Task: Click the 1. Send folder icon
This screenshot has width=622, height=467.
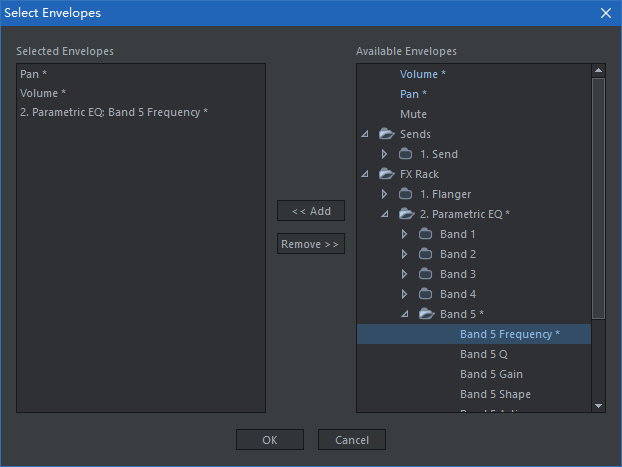Action: [x=406, y=154]
